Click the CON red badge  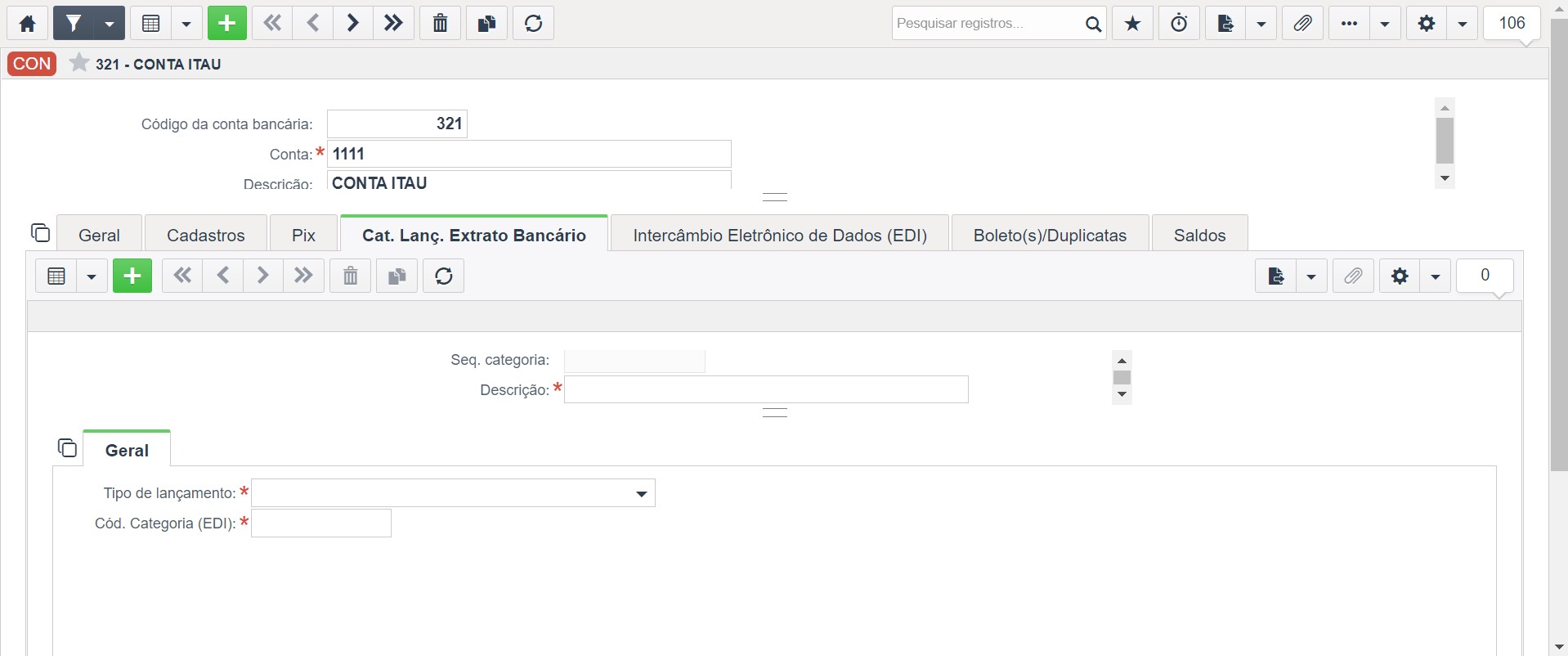(32, 64)
